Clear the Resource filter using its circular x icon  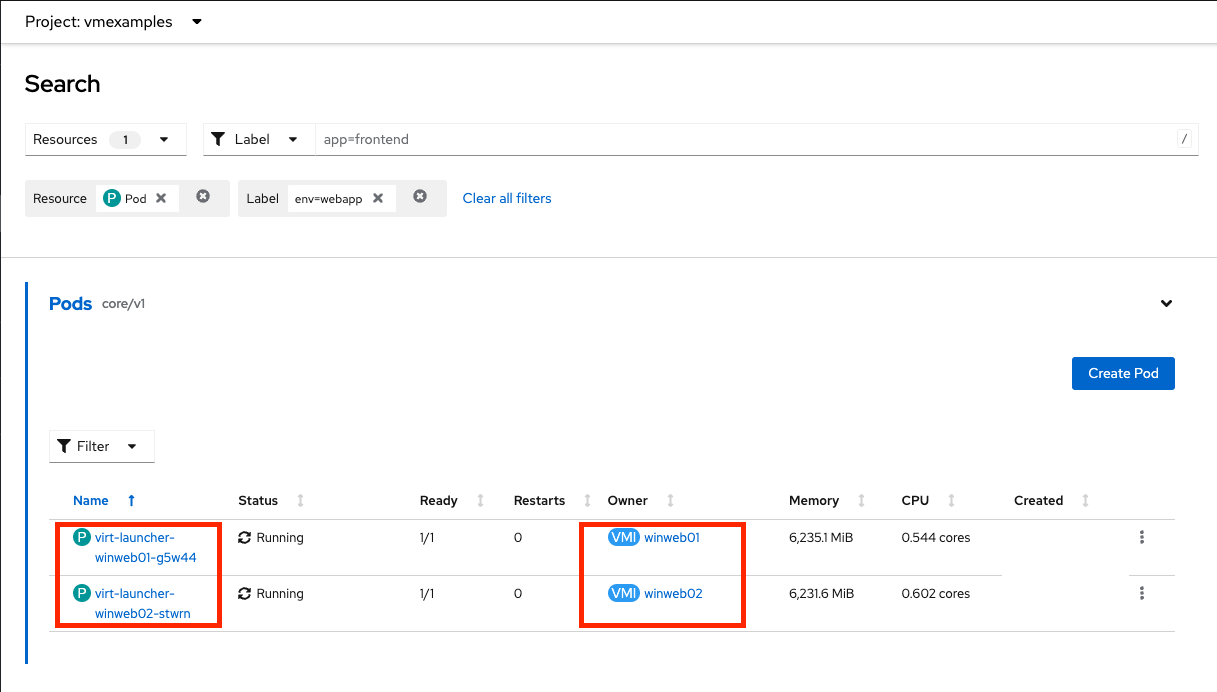coord(203,198)
